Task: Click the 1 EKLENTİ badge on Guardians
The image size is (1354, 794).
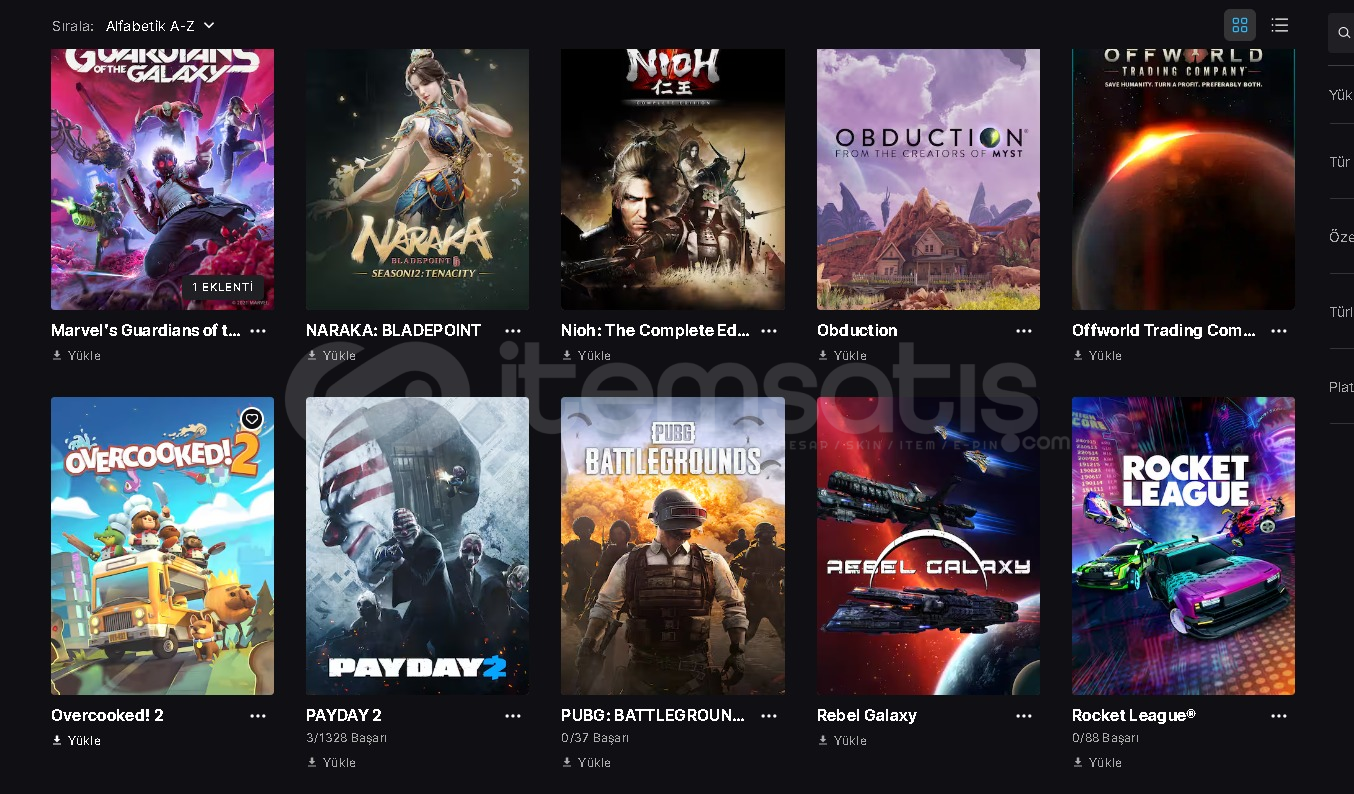Action: [223, 287]
